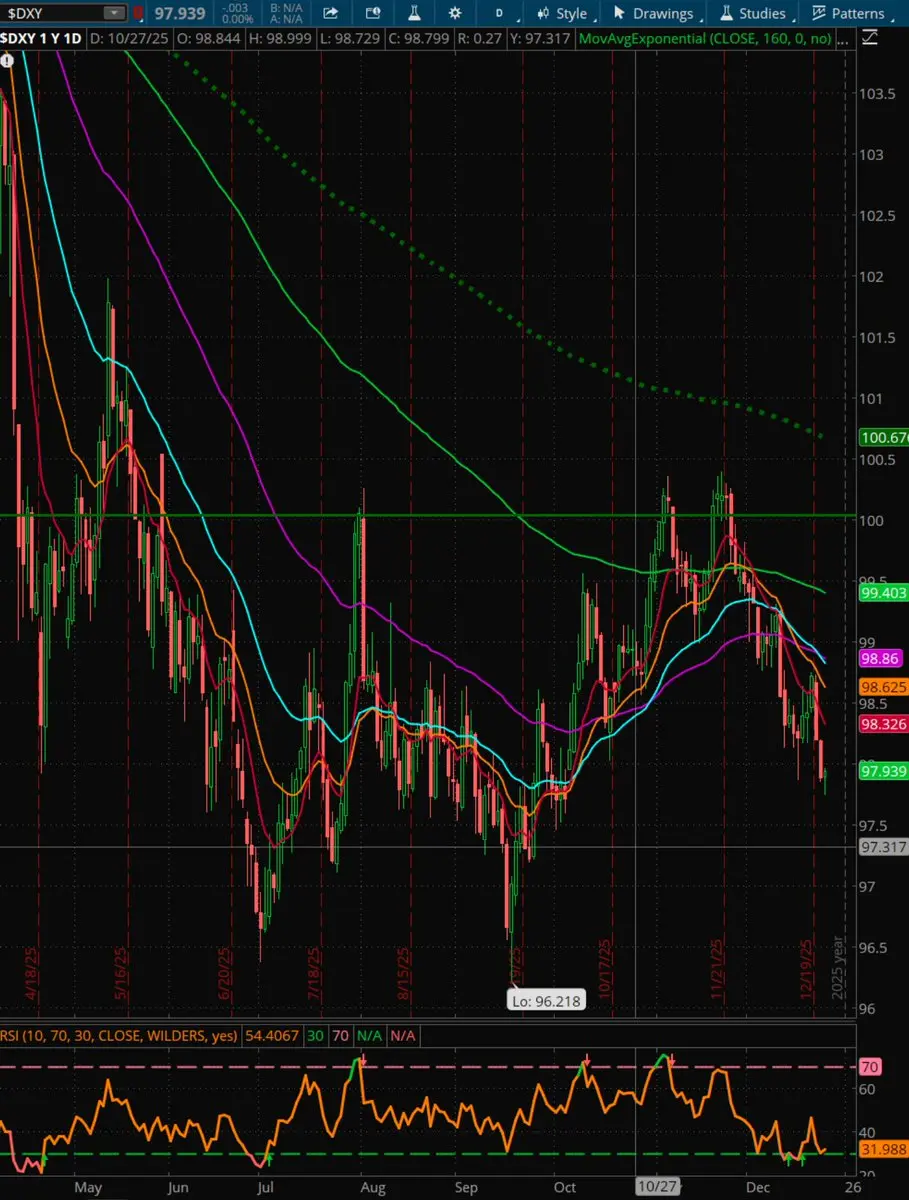909x1200 pixels.
Task: Open the Studies menu
Action: [753, 13]
